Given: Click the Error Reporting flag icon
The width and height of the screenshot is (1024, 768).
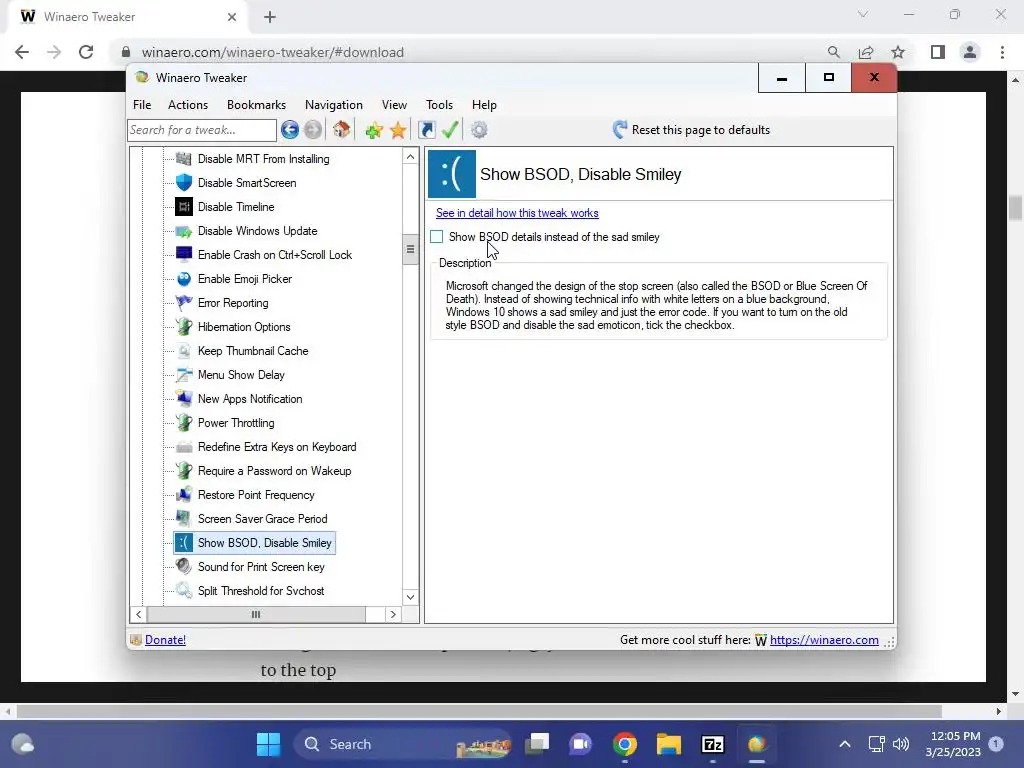Looking at the screenshot, I should [184, 303].
